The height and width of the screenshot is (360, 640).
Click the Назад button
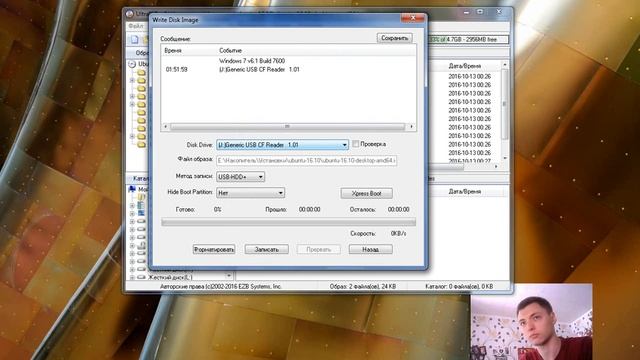click(x=371, y=249)
